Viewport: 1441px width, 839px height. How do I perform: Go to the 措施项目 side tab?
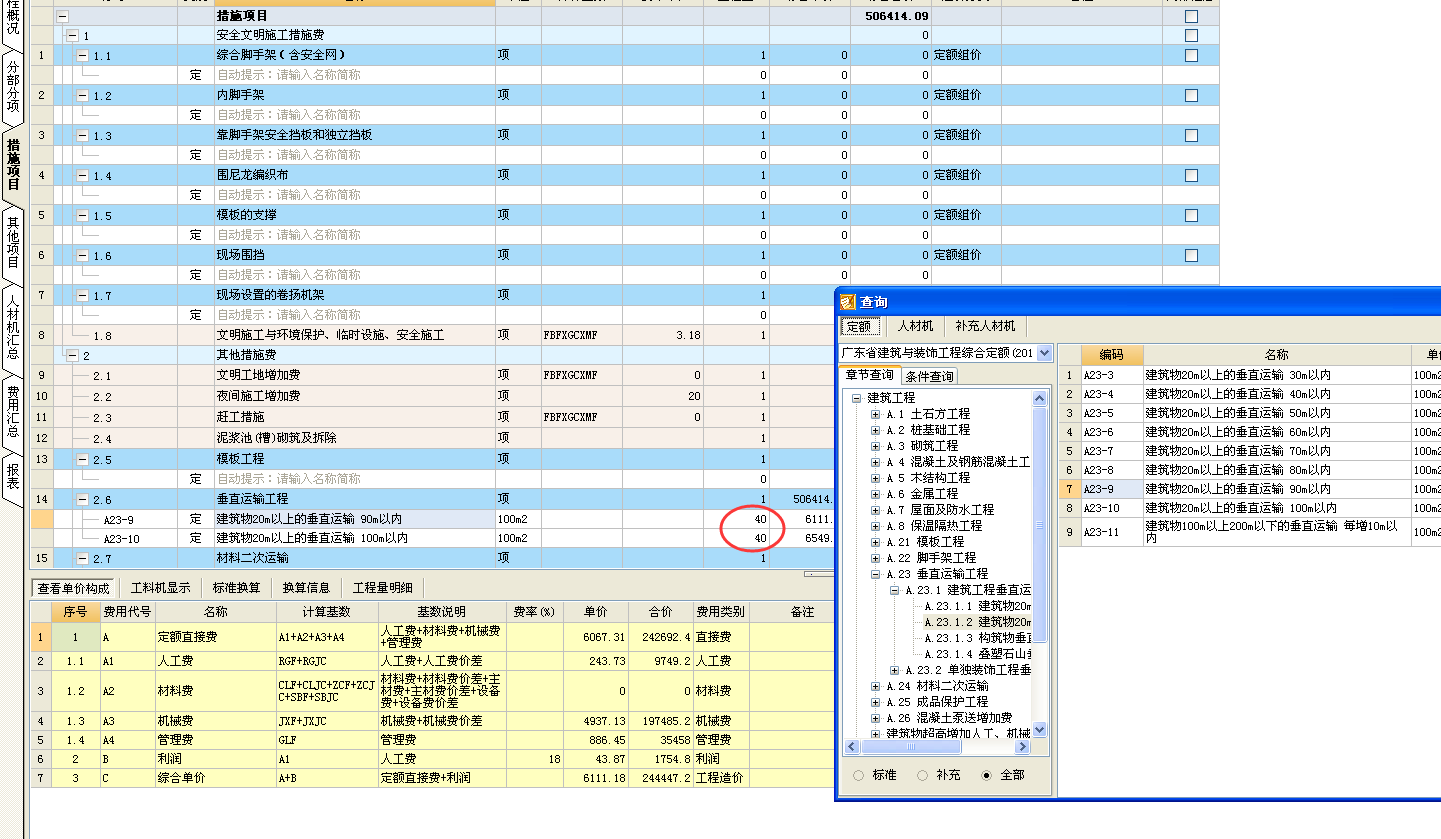coord(13,164)
